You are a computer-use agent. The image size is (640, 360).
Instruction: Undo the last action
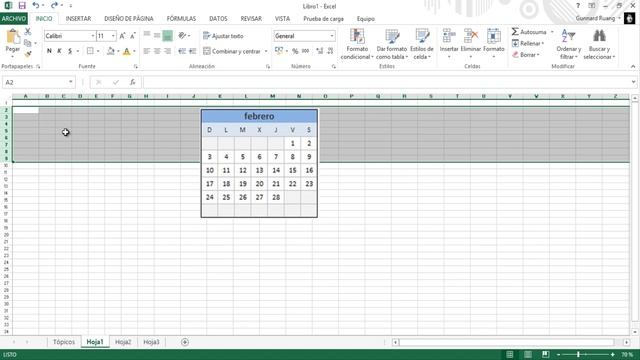coord(36,6)
